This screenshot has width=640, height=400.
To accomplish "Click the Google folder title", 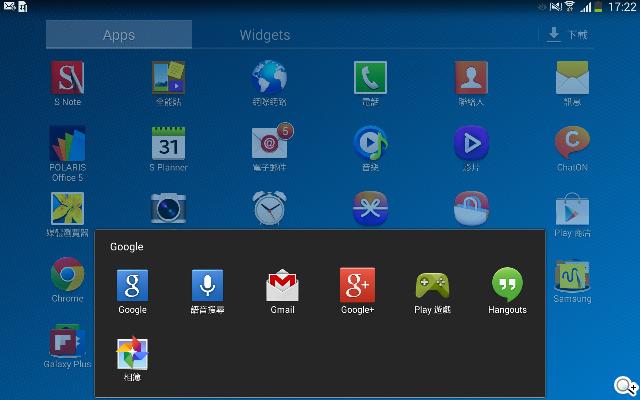I will (127, 246).
